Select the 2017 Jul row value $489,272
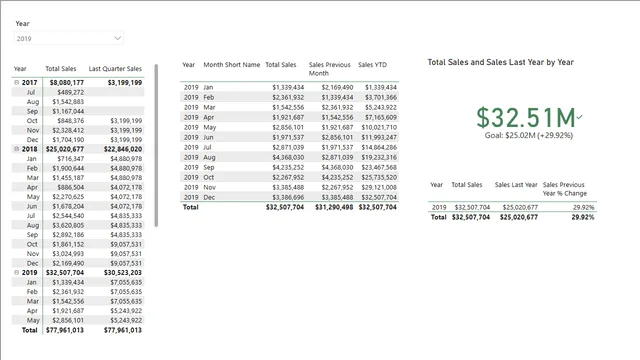This screenshot has width=640, height=360. 71,92
